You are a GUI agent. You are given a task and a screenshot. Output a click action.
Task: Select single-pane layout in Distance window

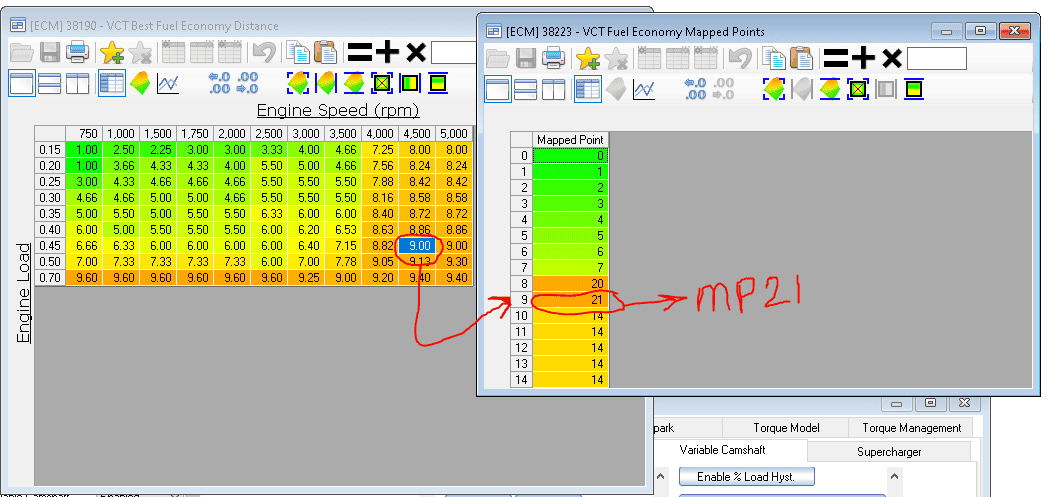(22, 83)
